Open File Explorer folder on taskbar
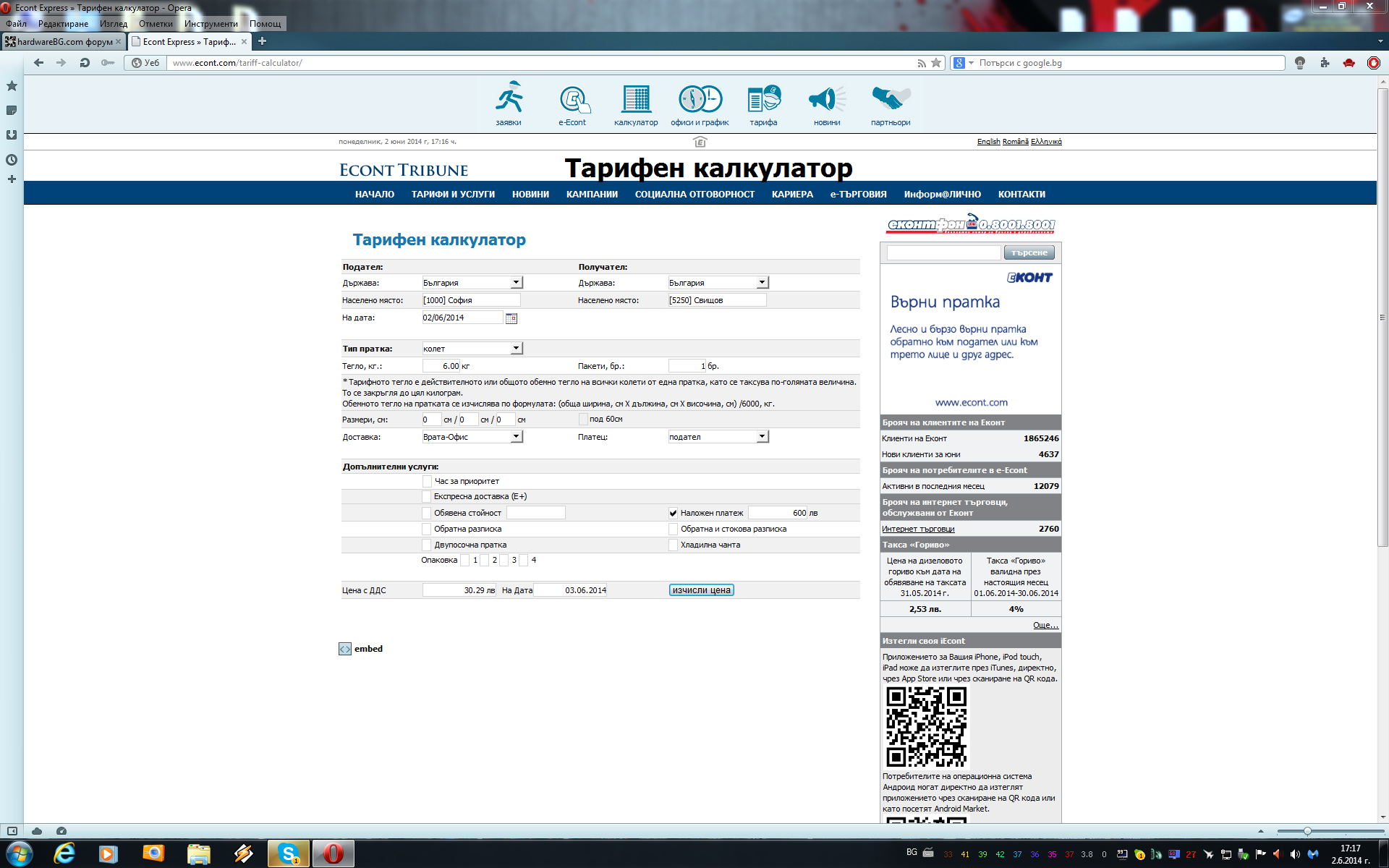 [x=198, y=854]
